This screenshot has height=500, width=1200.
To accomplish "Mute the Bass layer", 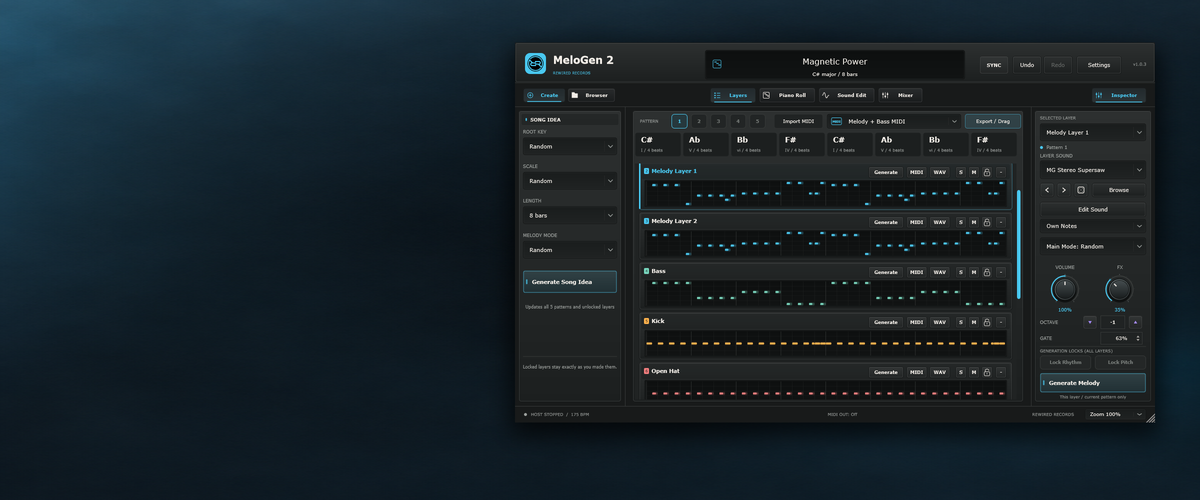I will 974,272.
